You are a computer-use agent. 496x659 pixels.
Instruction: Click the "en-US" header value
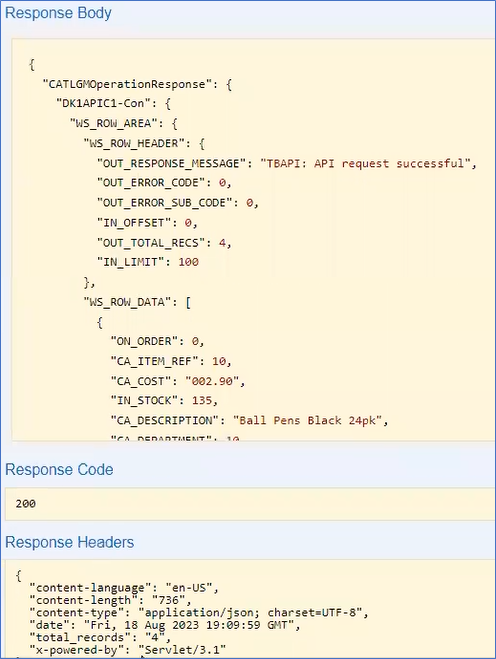click(189, 588)
